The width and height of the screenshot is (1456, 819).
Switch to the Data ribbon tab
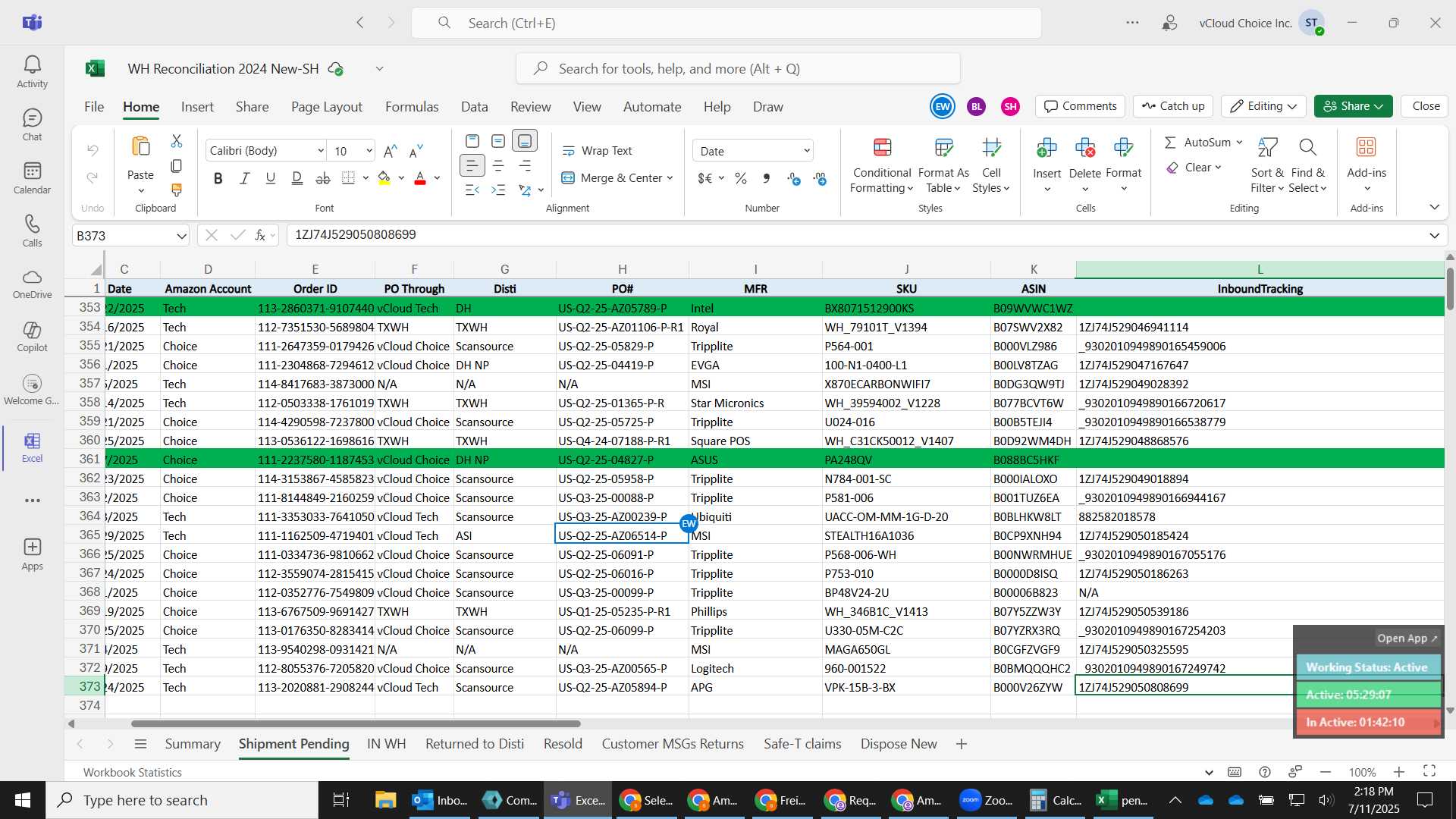pos(475,107)
